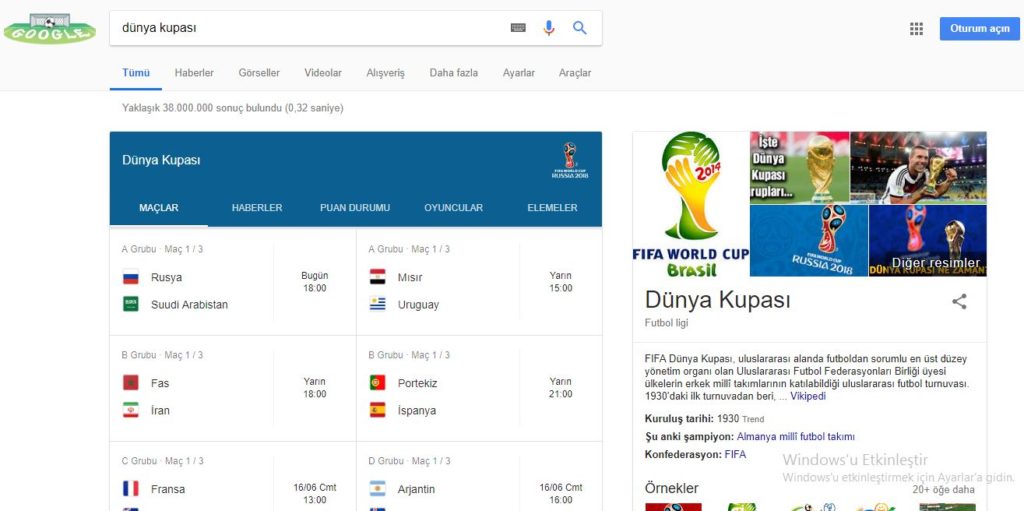Click the Mısır flag icon
The image size is (1024, 511).
coord(377,277)
